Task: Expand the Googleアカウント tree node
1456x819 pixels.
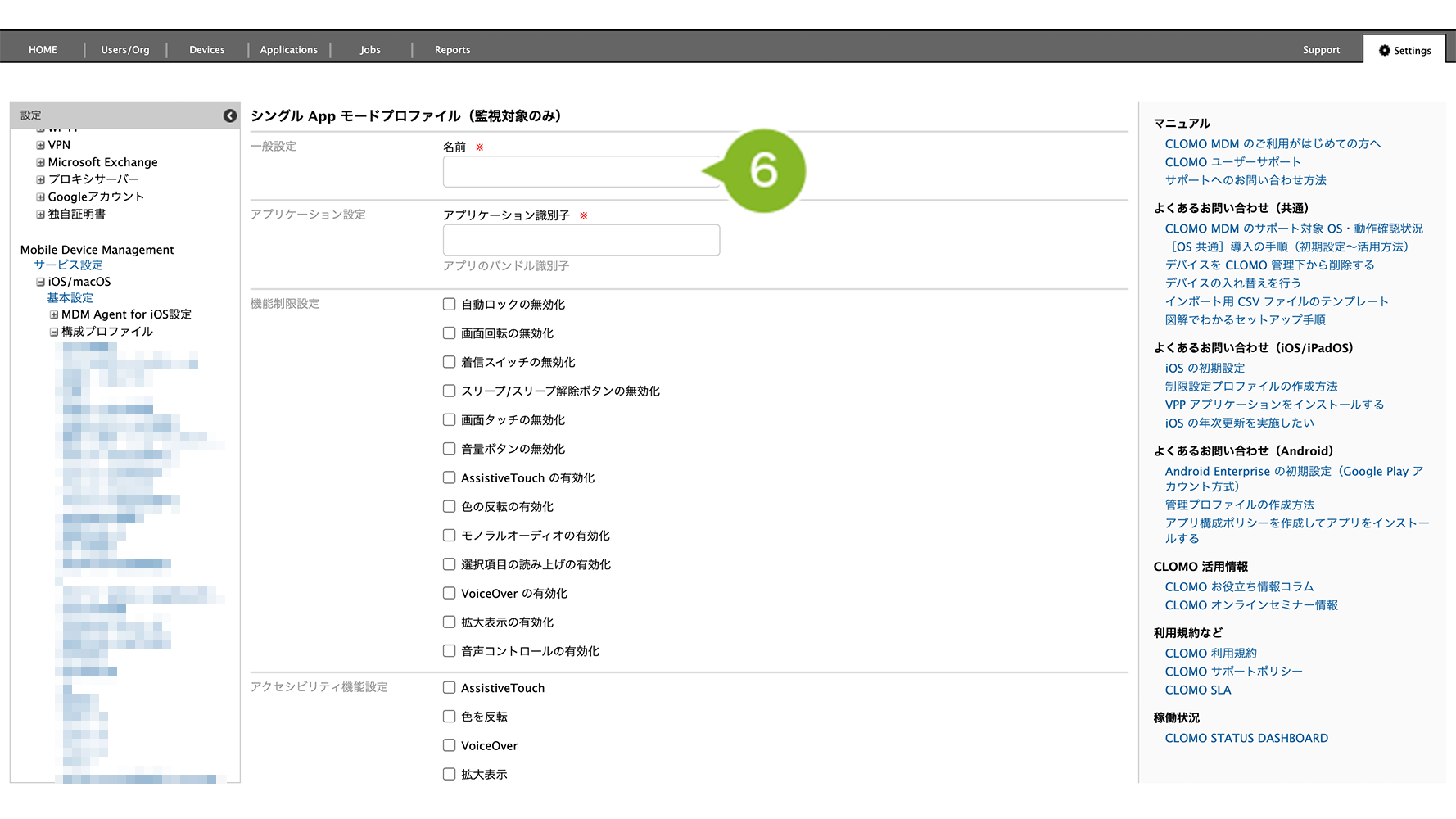Action: point(40,197)
